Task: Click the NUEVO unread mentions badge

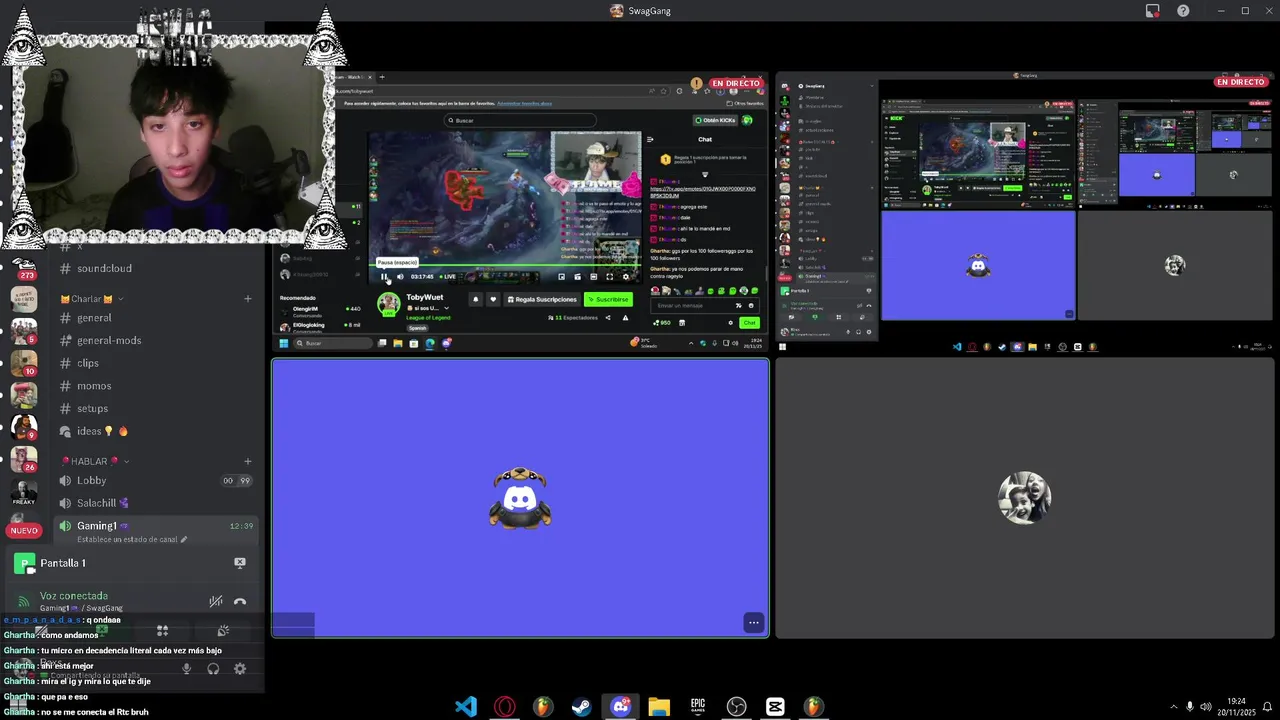Action: tap(24, 530)
